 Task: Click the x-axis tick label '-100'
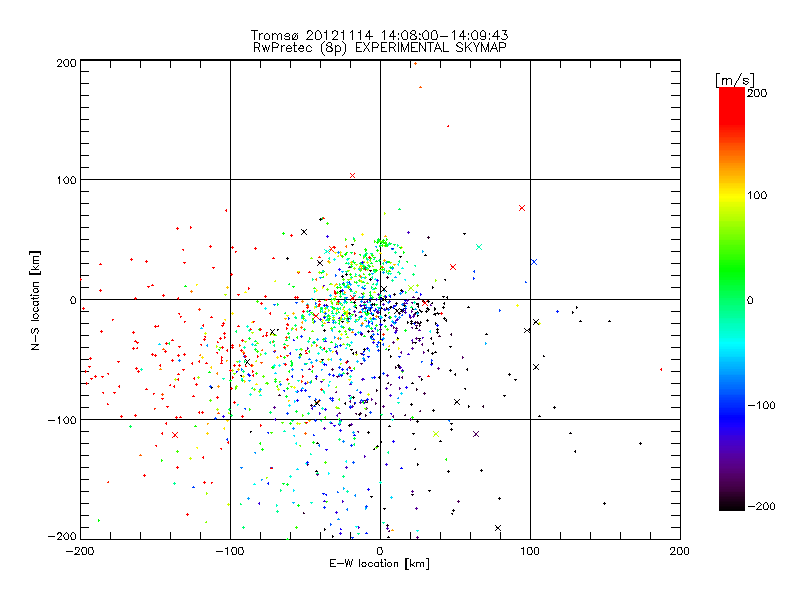click(230, 551)
